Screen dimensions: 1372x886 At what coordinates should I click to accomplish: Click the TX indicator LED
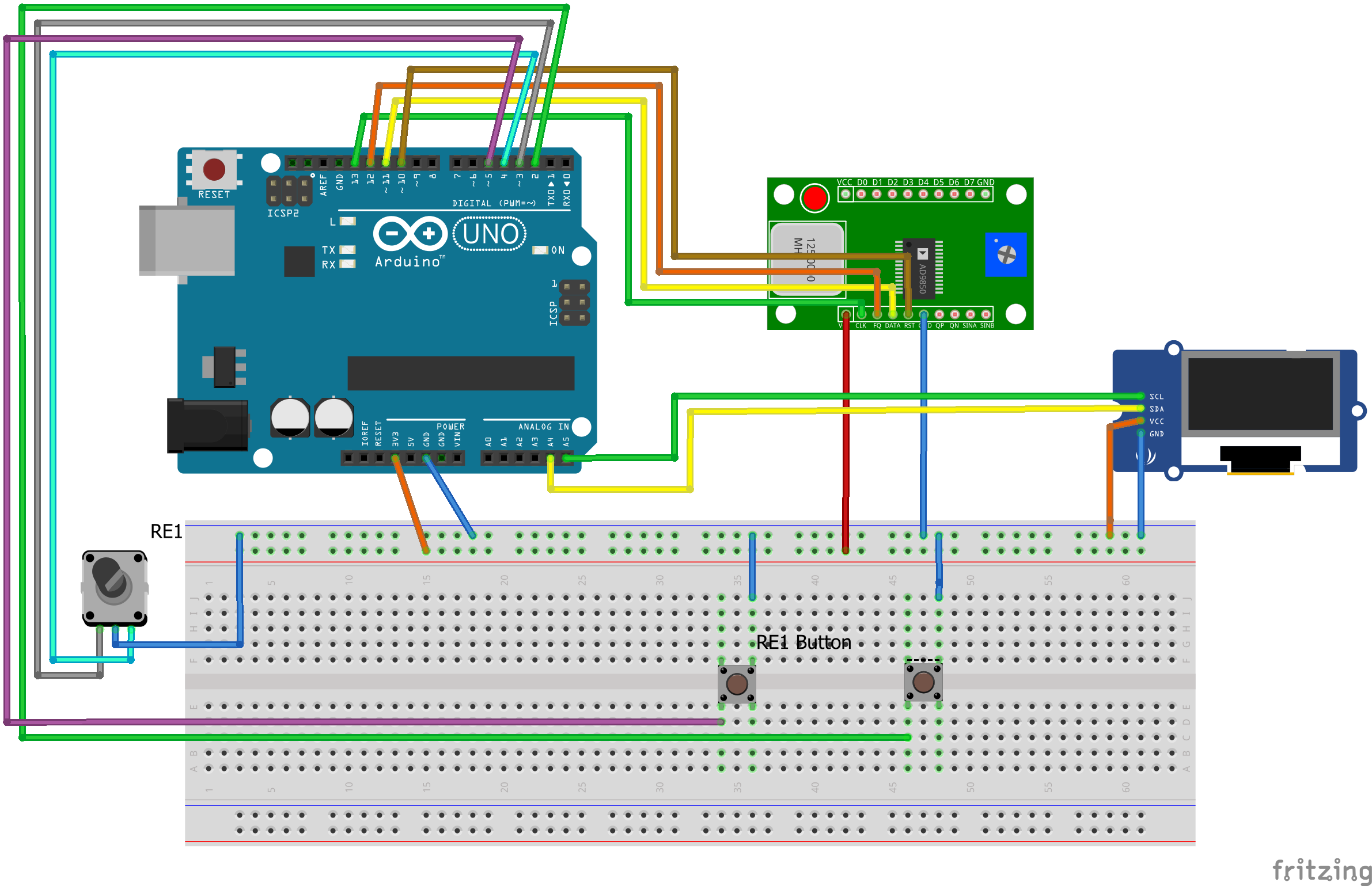point(348,250)
